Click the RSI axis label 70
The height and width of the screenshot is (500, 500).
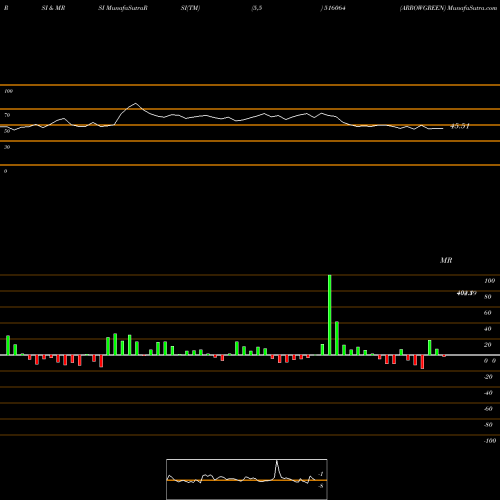(x=7, y=115)
